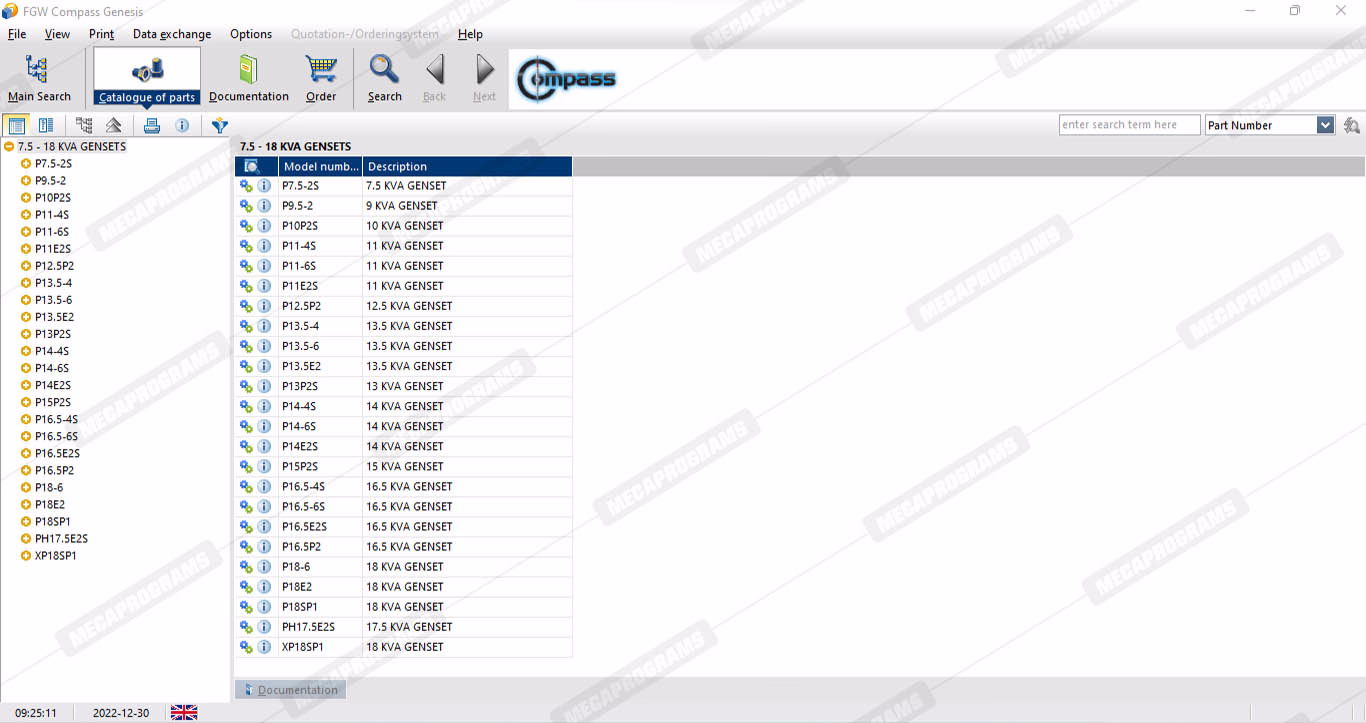Click the 7.5 KVA GENSET description cell
The height and width of the screenshot is (723, 1366).
pos(467,186)
